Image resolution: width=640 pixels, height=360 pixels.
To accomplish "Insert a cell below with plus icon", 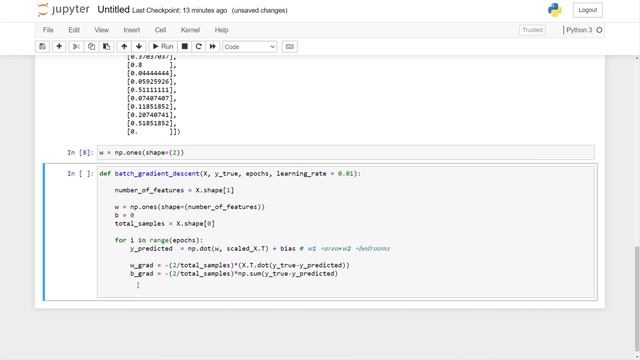I will point(59,47).
